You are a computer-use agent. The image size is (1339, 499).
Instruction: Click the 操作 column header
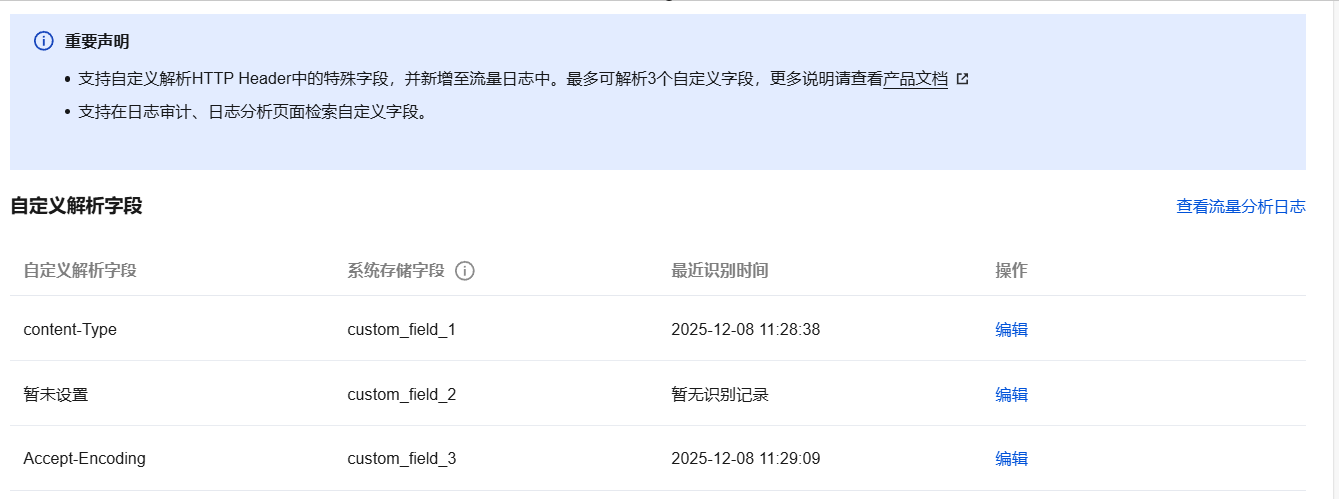pyautogui.click(x=1011, y=271)
